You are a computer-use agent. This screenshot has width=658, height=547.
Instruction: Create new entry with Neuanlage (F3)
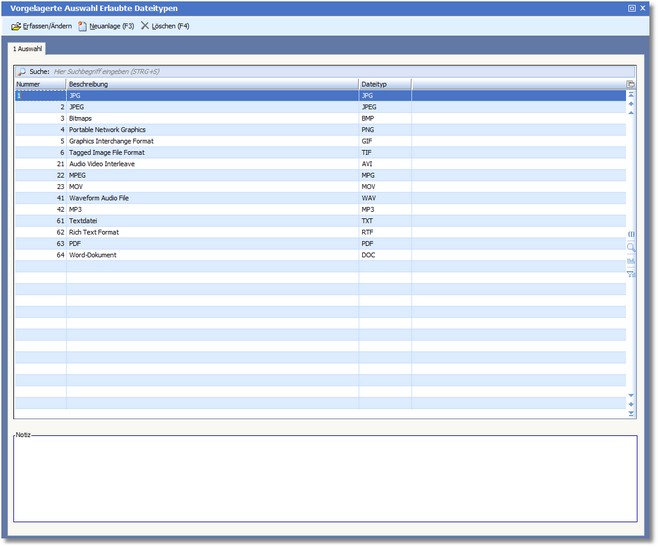click(106, 26)
